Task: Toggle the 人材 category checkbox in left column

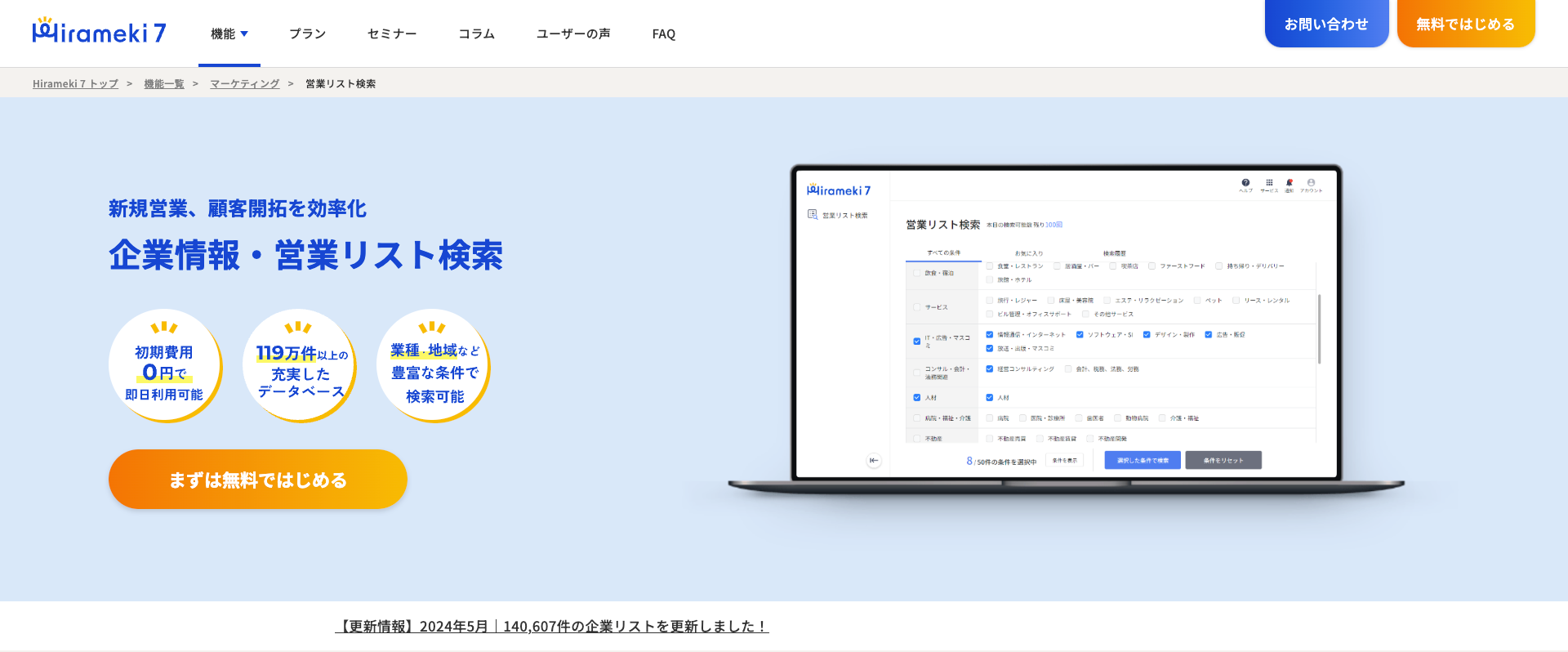Action: [916, 398]
